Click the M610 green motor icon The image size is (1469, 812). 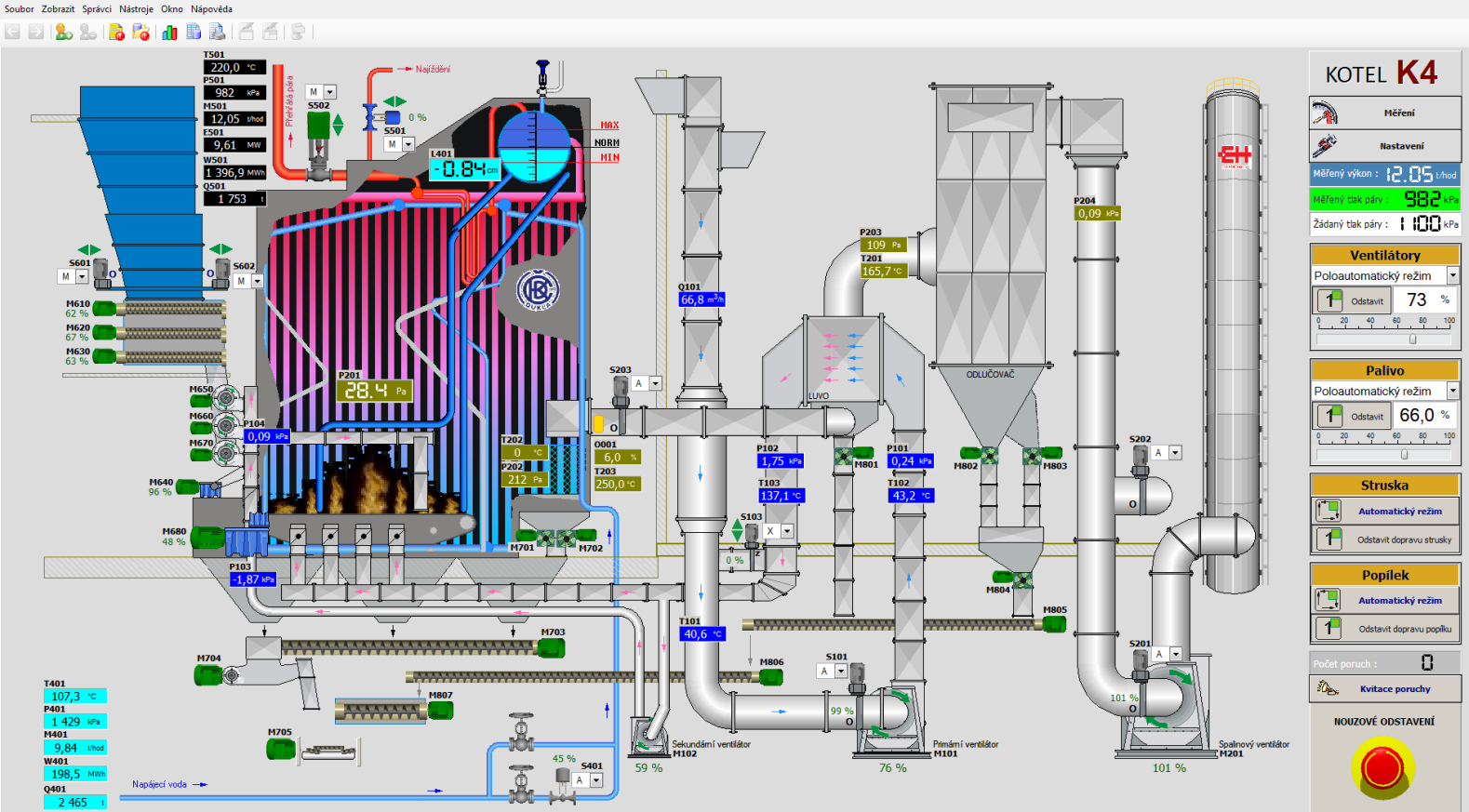pyautogui.click(x=104, y=309)
